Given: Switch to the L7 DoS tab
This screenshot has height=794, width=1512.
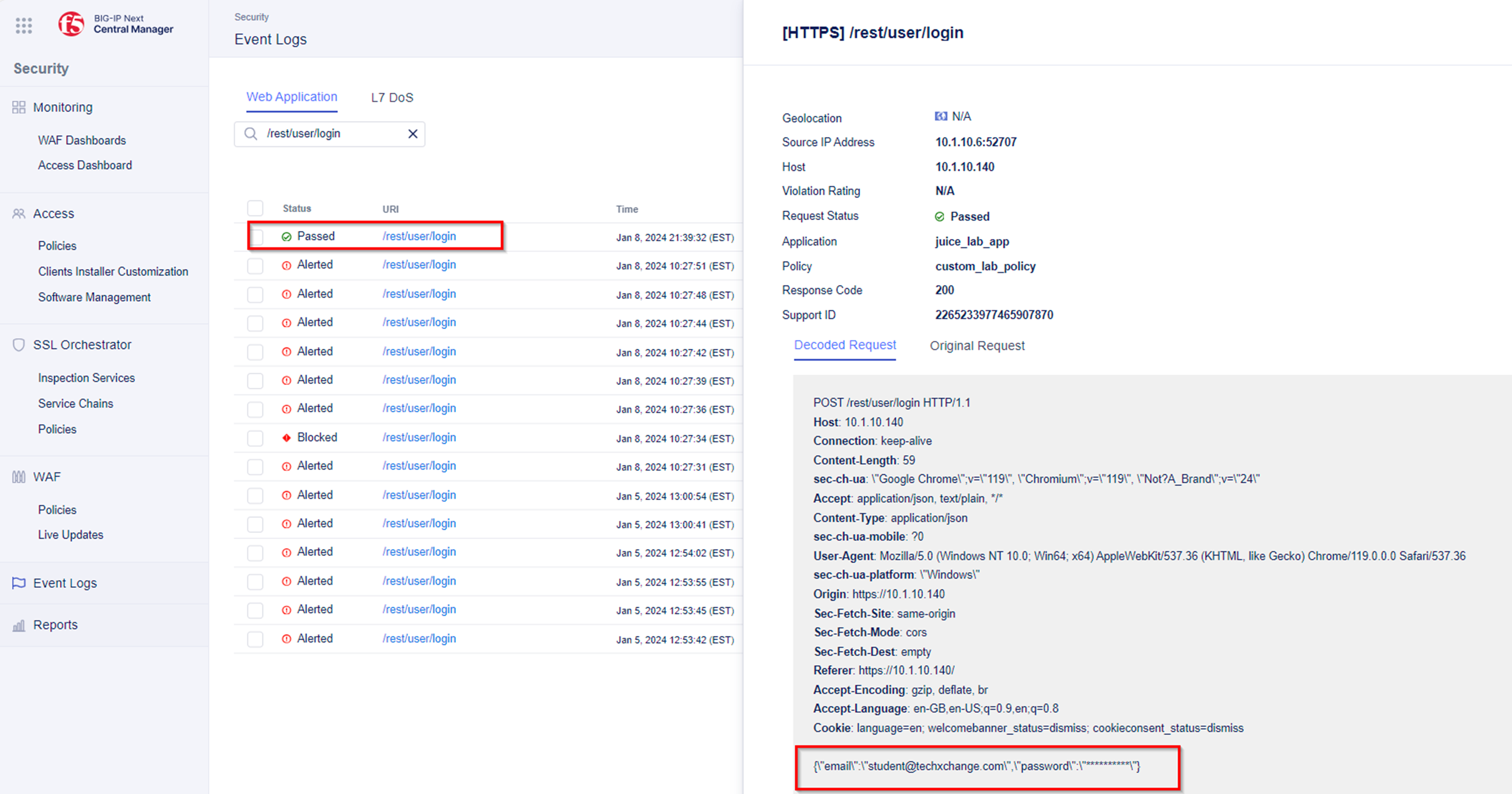Looking at the screenshot, I should tap(392, 97).
